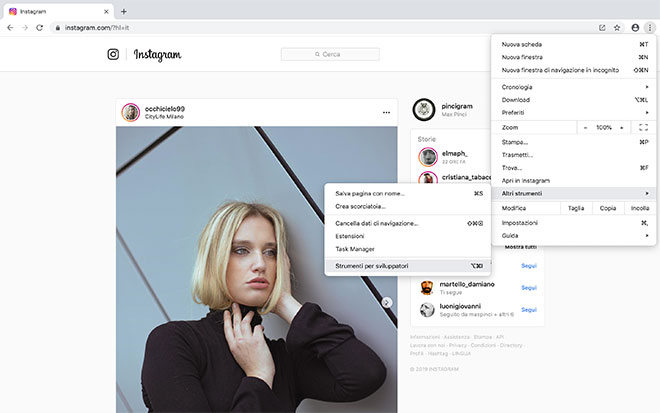Click the share icon in address bar
The height and width of the screenshot is (413, 660).
(602, 27)
